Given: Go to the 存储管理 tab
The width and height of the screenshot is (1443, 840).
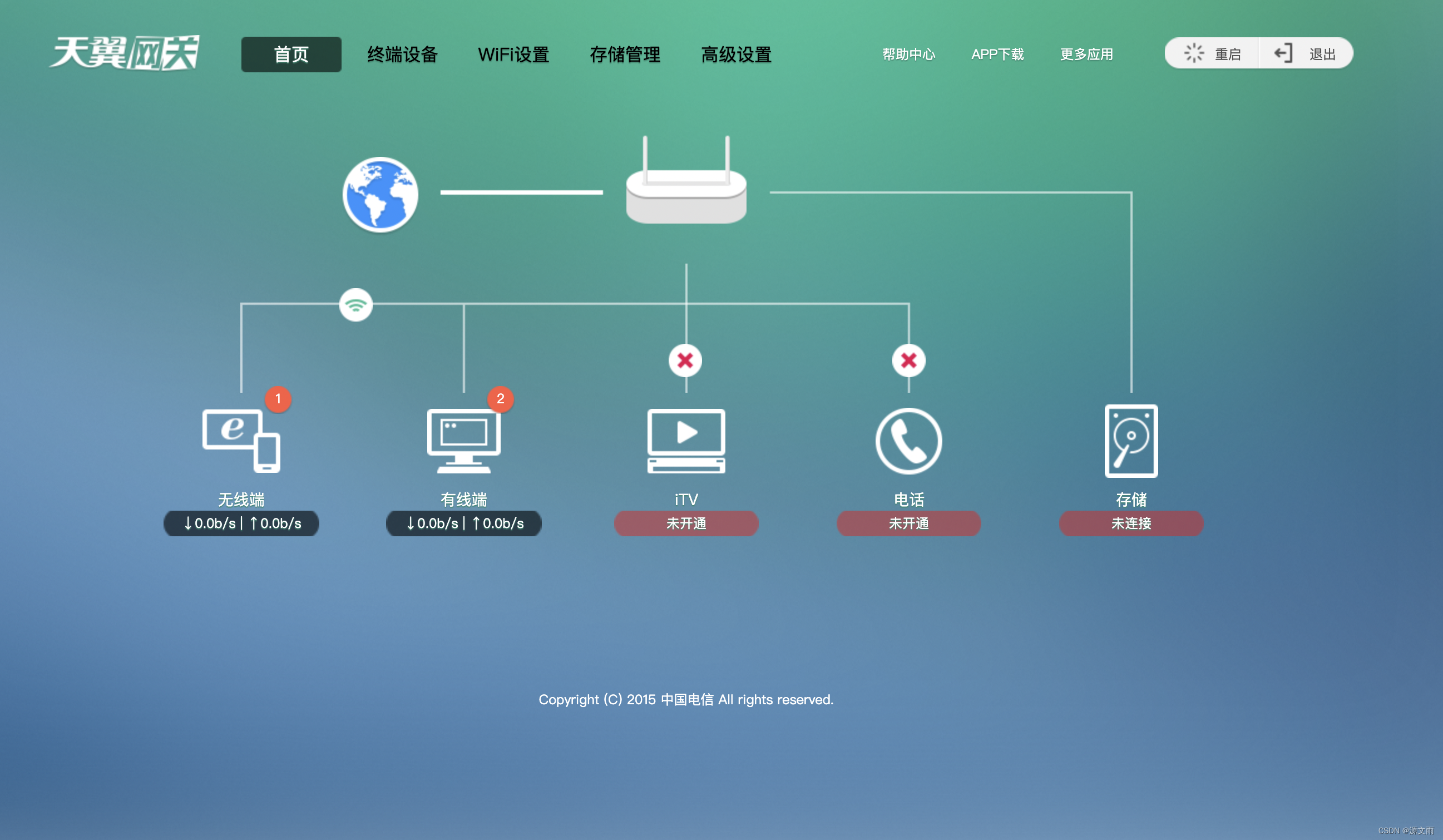Looking at the screenshot, I should (625, 55).
